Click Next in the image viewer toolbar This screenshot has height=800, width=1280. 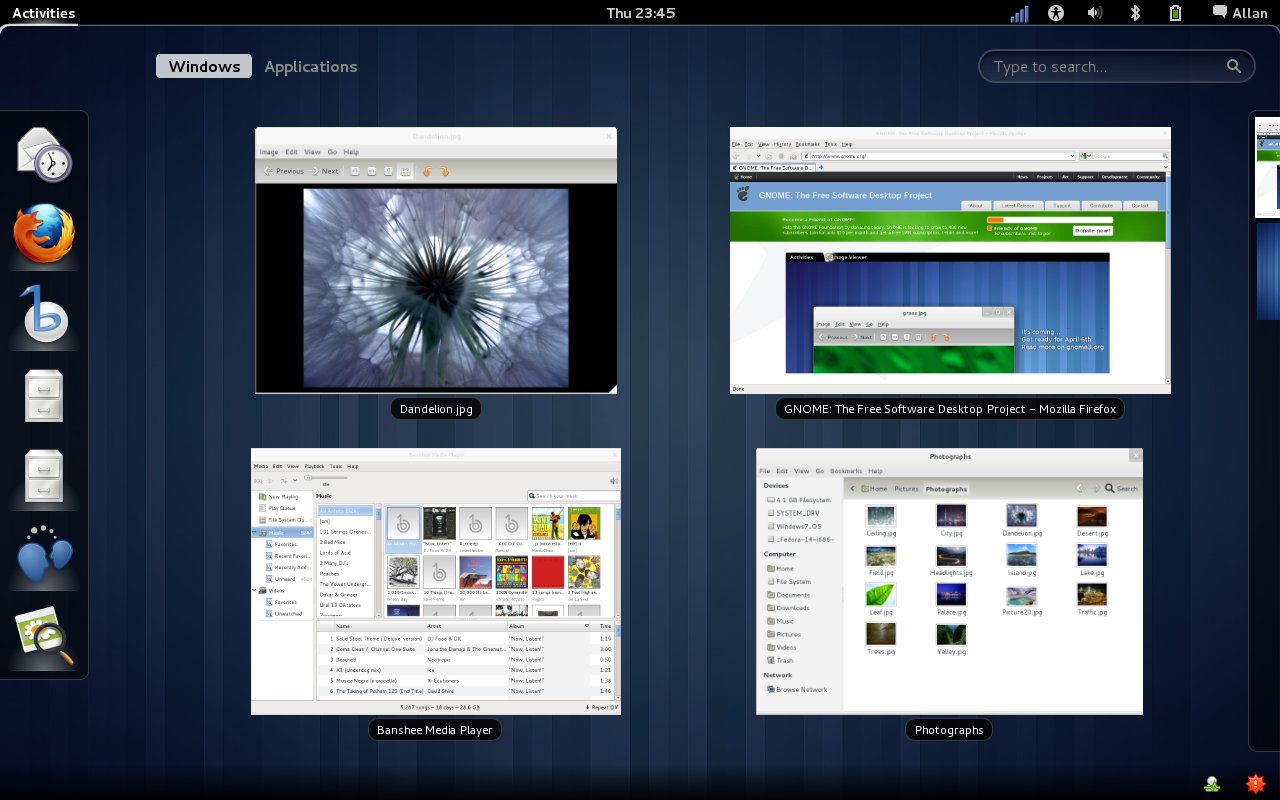[327, 171]
